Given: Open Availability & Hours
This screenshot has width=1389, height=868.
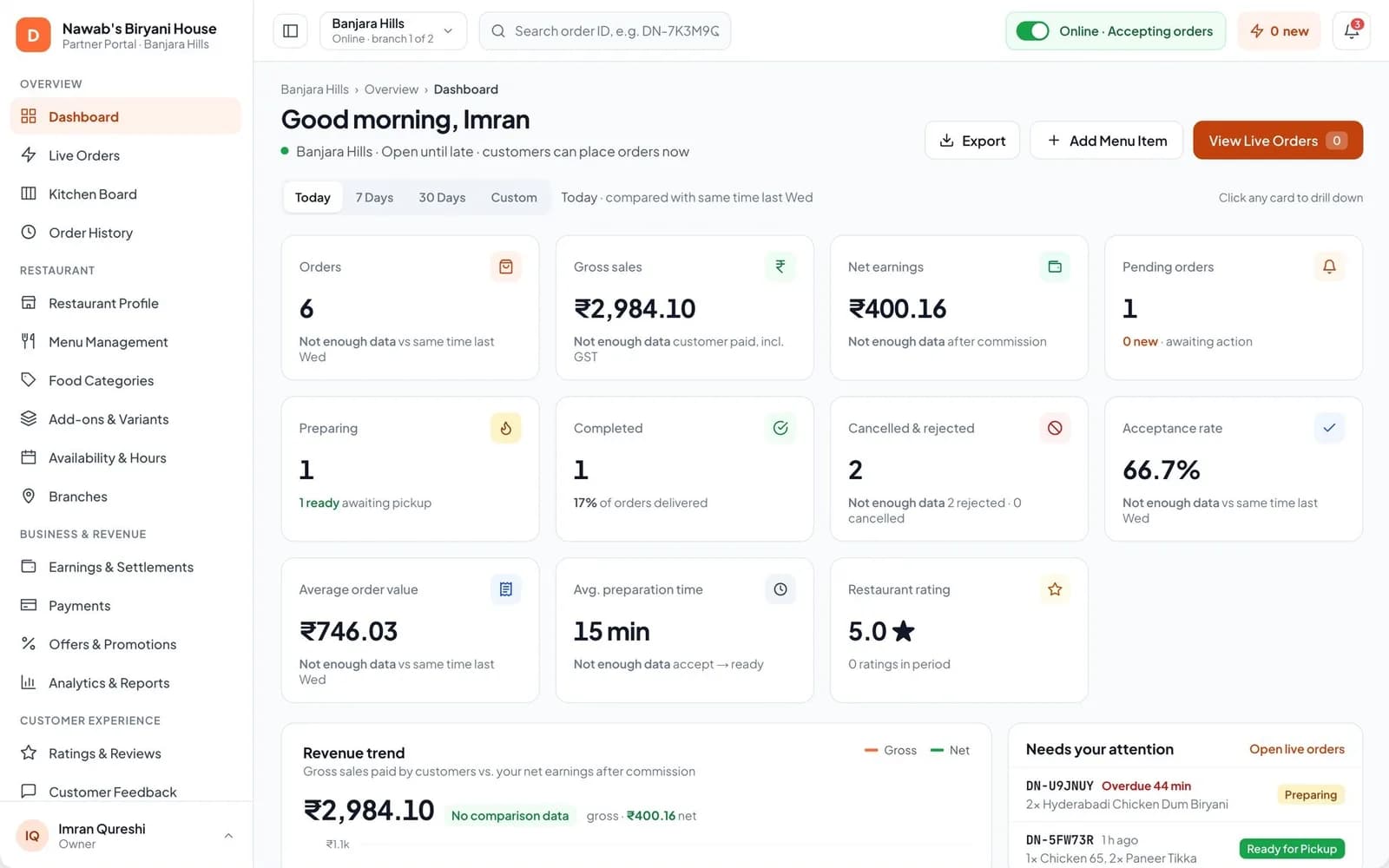Looking at the screenshot, I should pos(126,457).
